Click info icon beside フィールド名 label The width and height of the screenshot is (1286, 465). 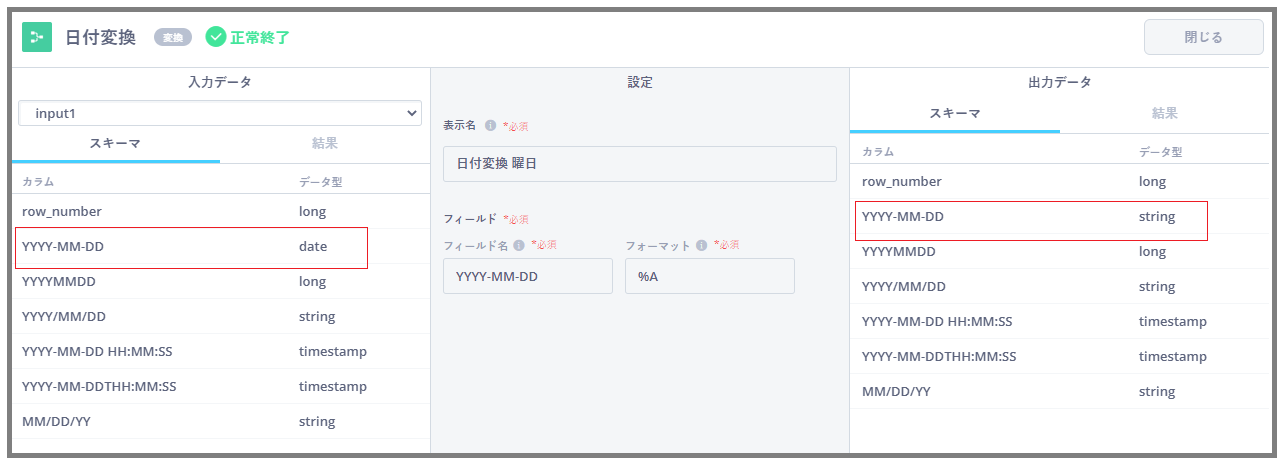pos(519,245)
